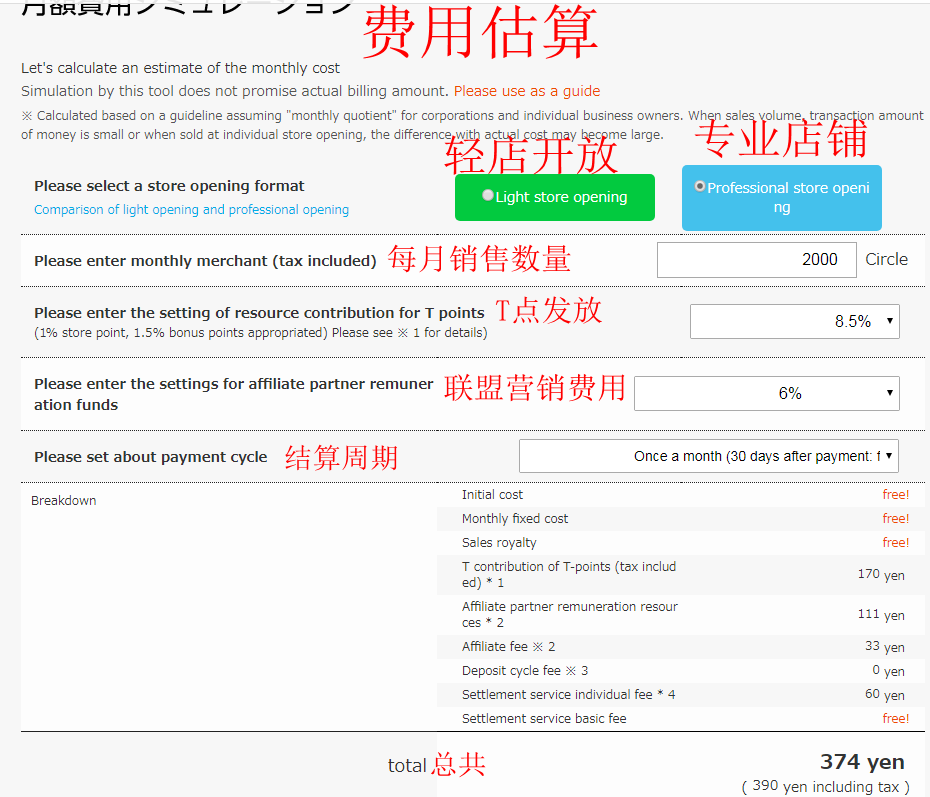Open the T points contribution dropdown
The height and width of the screenshot is (797, 930).
click(794, 321)
